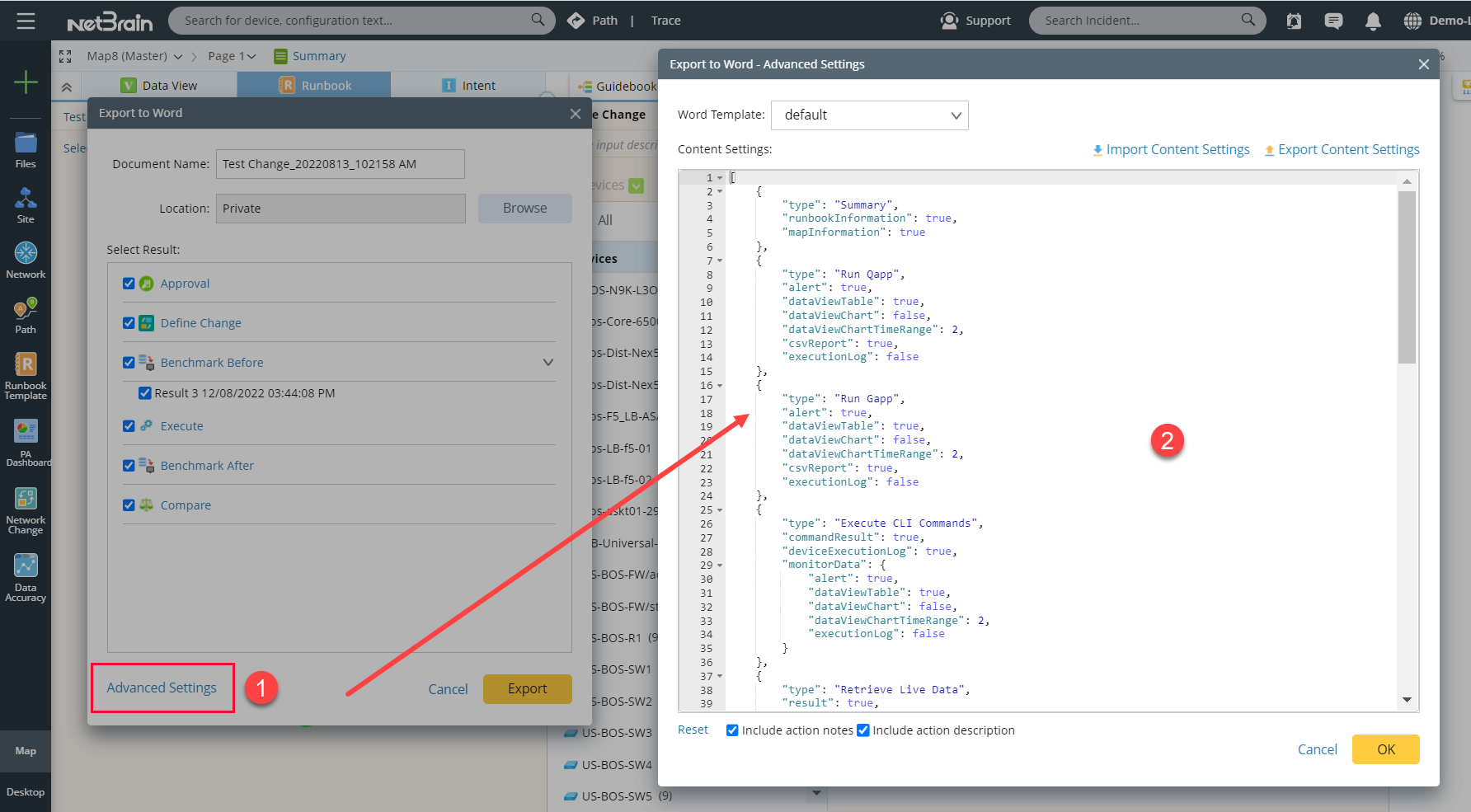The image size is (1471, 812).
Task: Collapse the pane with double chevron
Action: tap(67, 87)
